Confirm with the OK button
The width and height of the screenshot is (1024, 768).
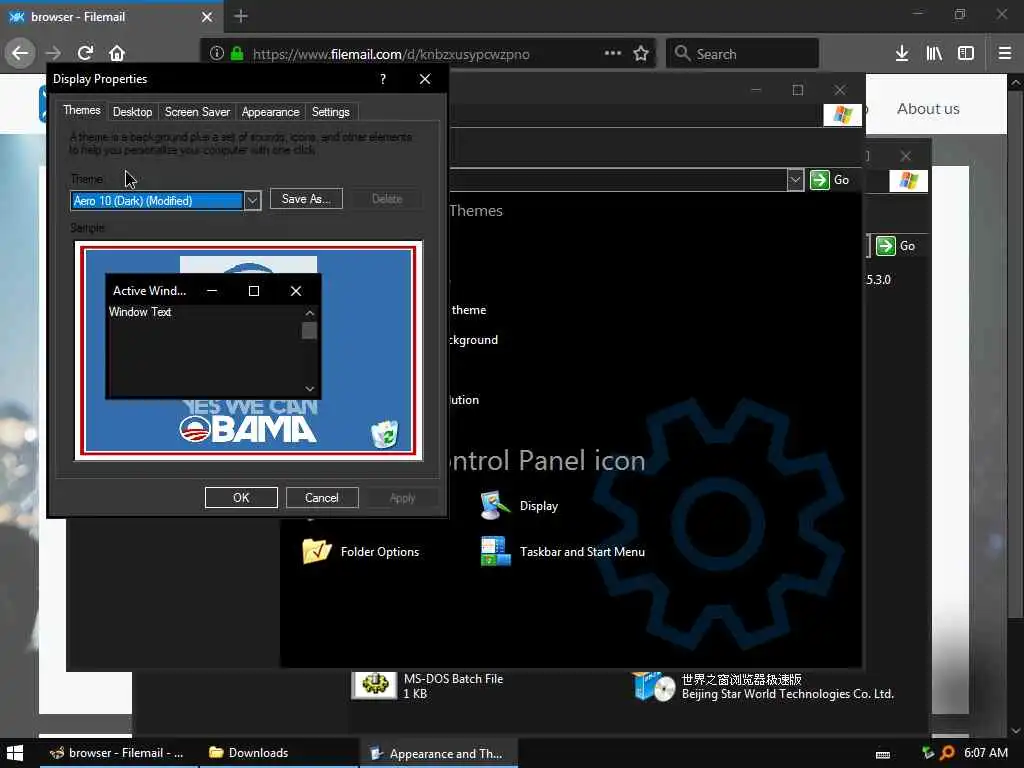[241, 498]
